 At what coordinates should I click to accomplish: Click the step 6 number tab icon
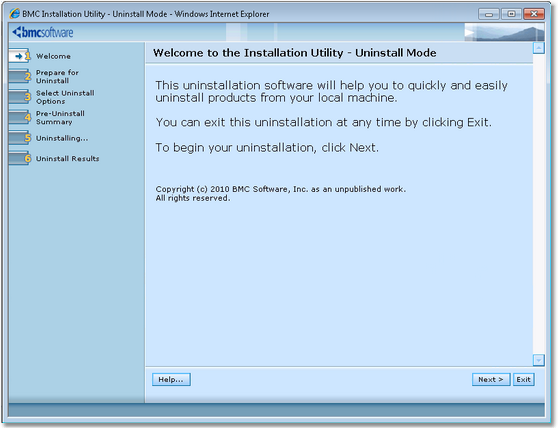tap(20, 158)
